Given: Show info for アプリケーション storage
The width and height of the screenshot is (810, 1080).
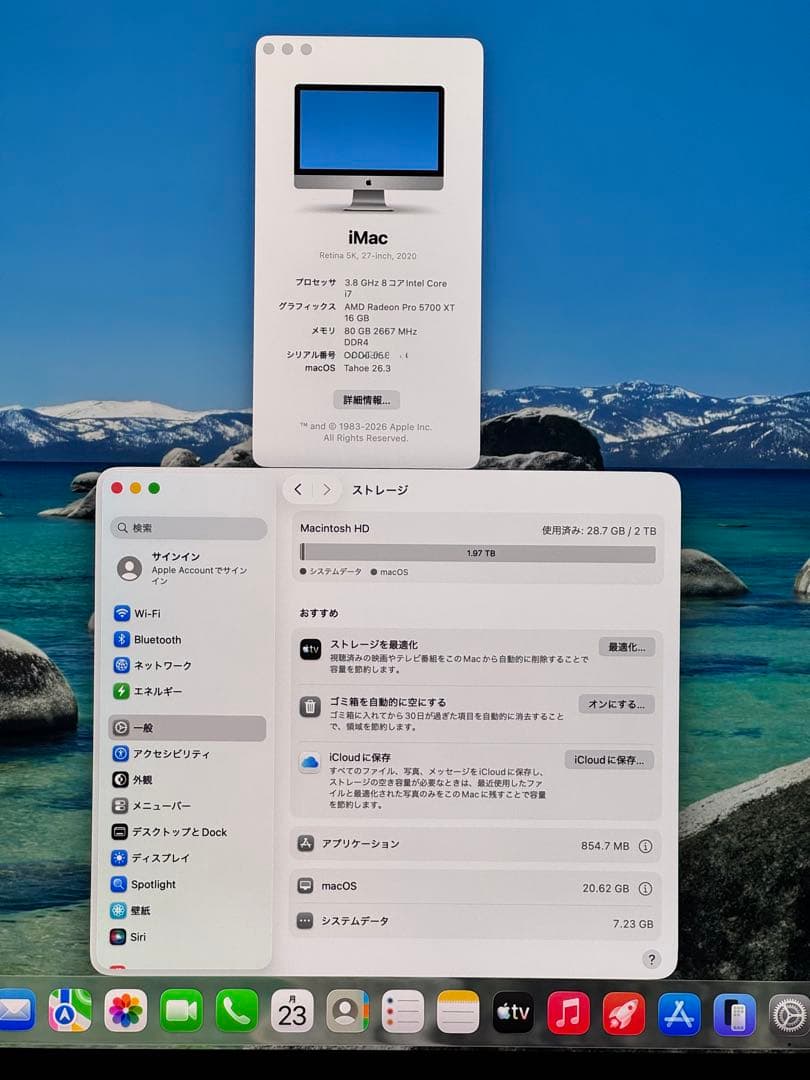Looking at the screenshot, I should coord(645,846).
